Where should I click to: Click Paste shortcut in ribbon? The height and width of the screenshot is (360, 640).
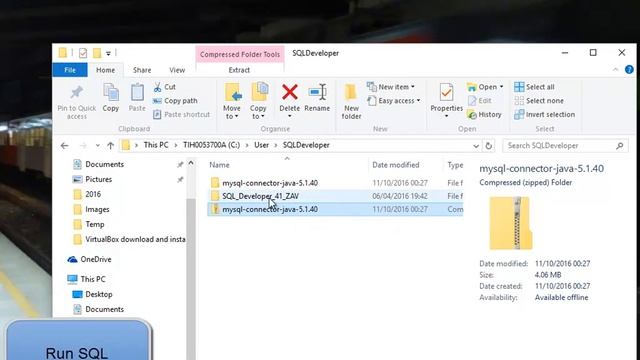182,115
